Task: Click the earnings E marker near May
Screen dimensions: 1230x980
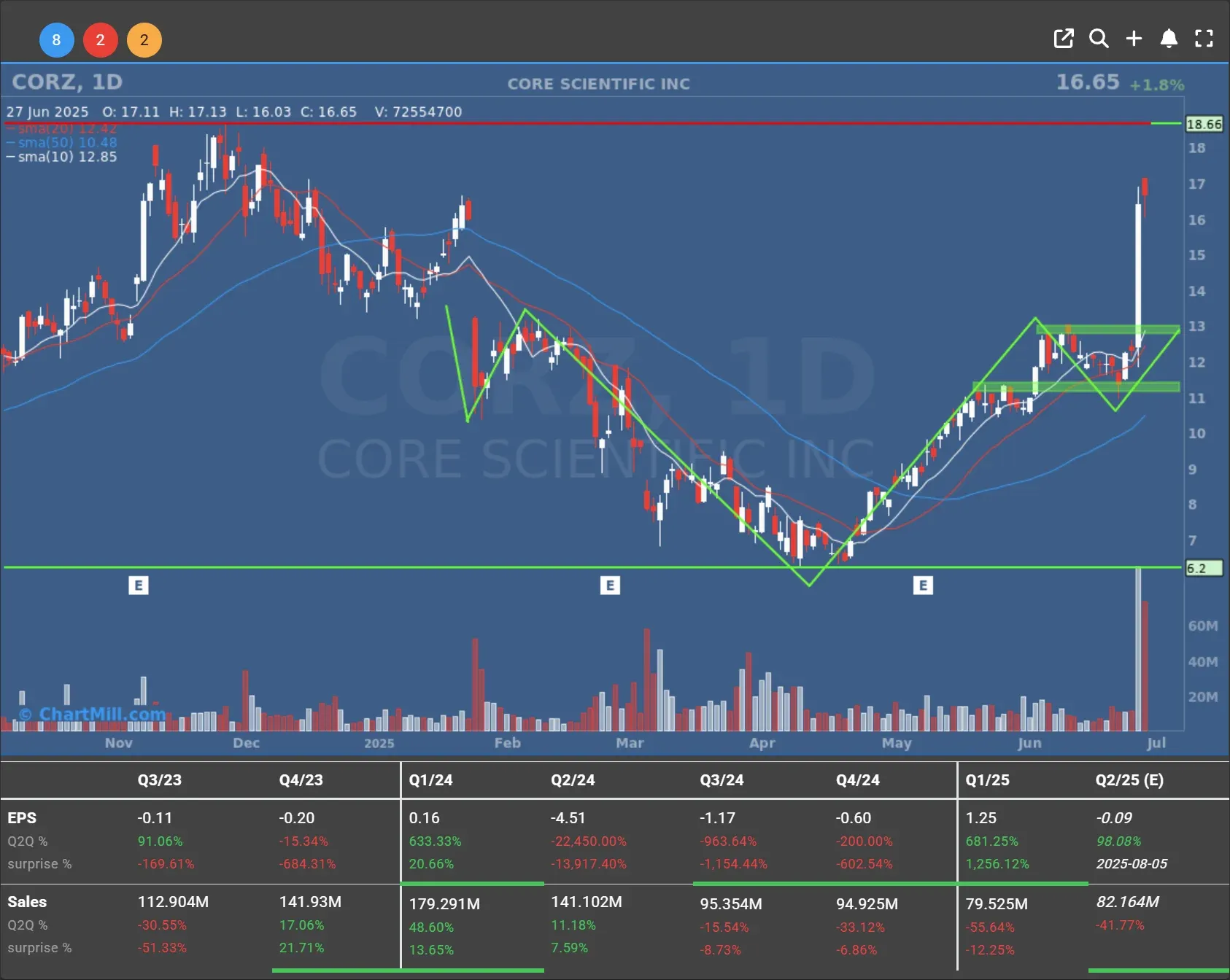Action: click(x=923, y=585)
